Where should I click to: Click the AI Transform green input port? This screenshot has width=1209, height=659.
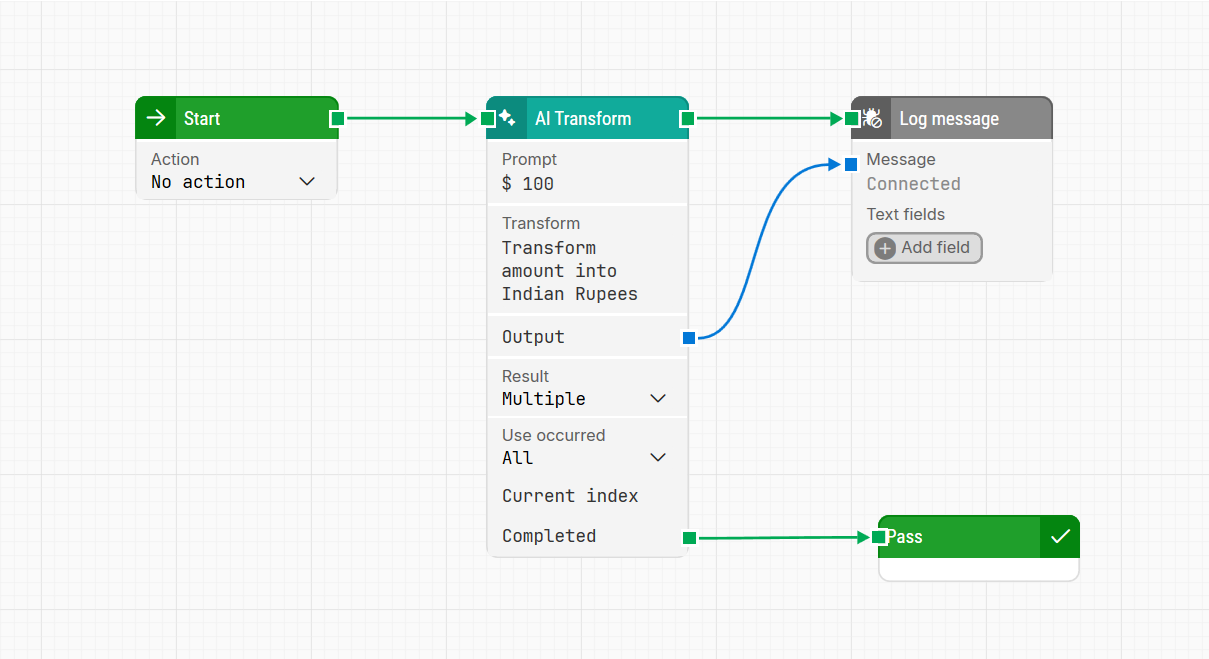coord(488,118)
